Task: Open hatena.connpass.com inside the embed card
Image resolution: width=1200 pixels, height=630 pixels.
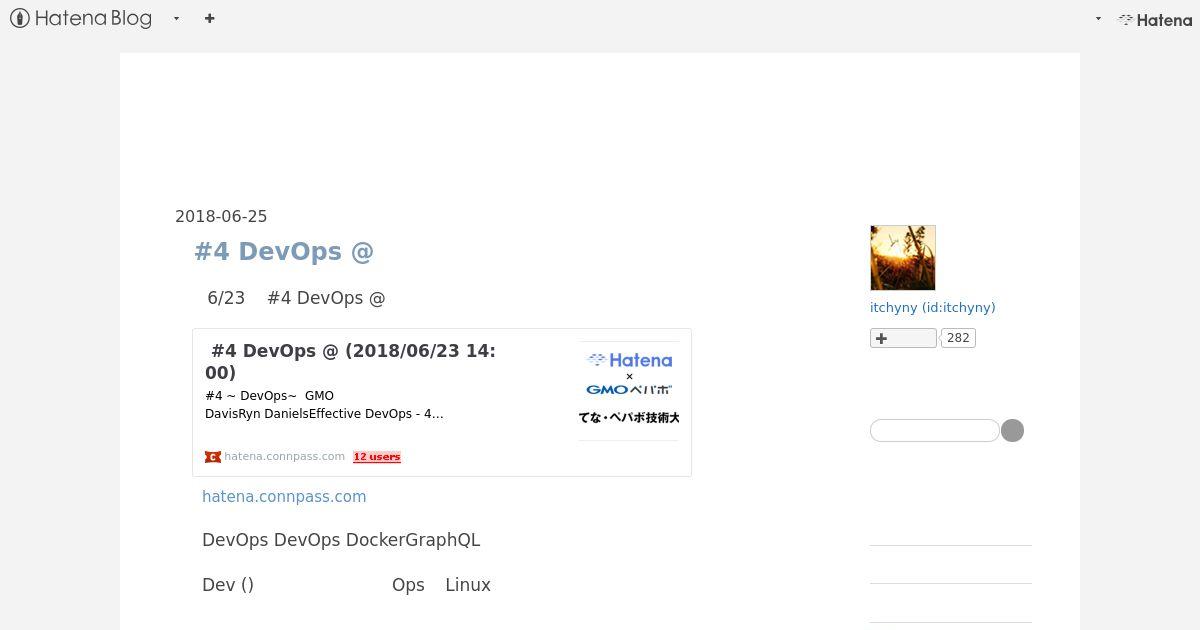Action: coord(284,456)
